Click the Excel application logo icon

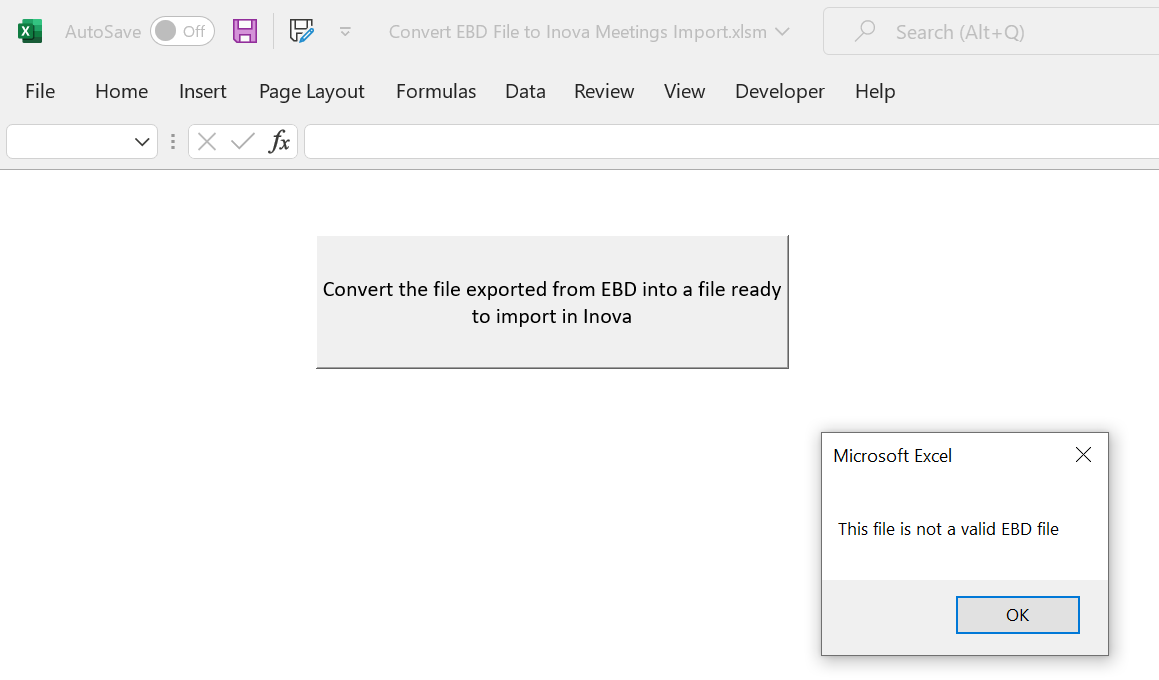click(30, 32)
